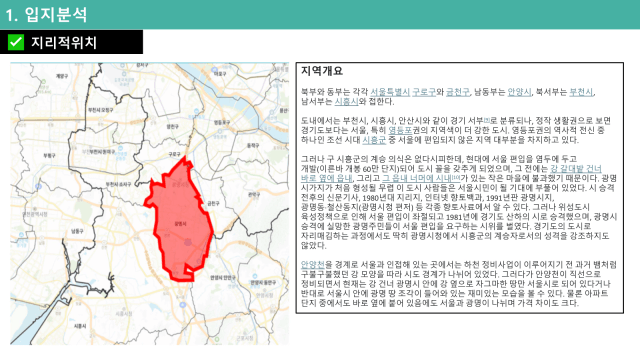Click the 남동구 map label
Screen dimensions: 640x360
pyautogui.click(x=77, y=231)
